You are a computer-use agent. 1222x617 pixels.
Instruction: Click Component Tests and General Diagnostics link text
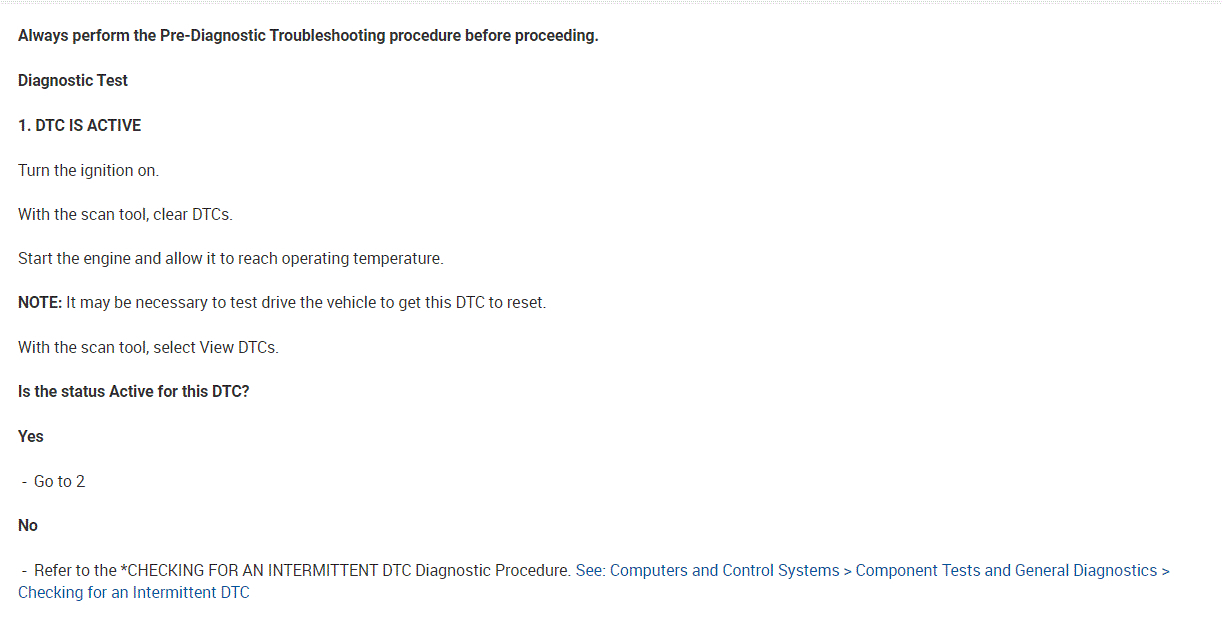[1006, 570]
